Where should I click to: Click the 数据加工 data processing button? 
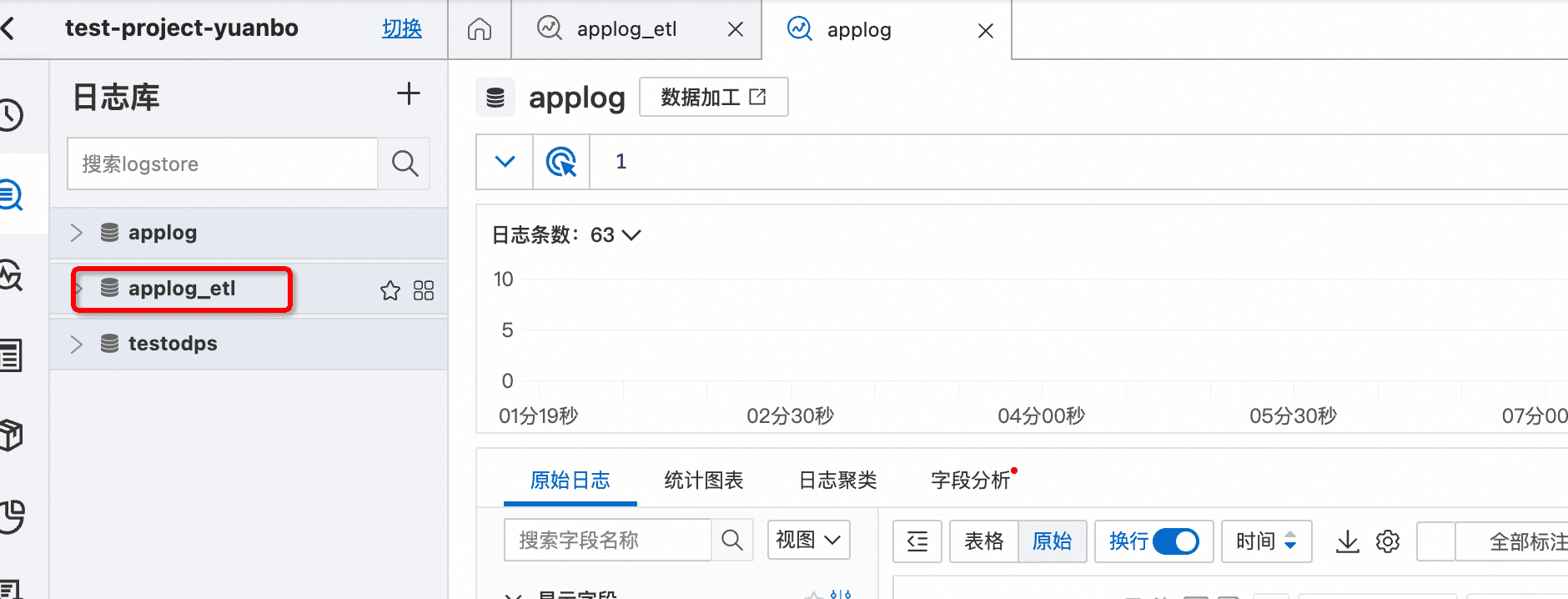click(x=713, y=98)
